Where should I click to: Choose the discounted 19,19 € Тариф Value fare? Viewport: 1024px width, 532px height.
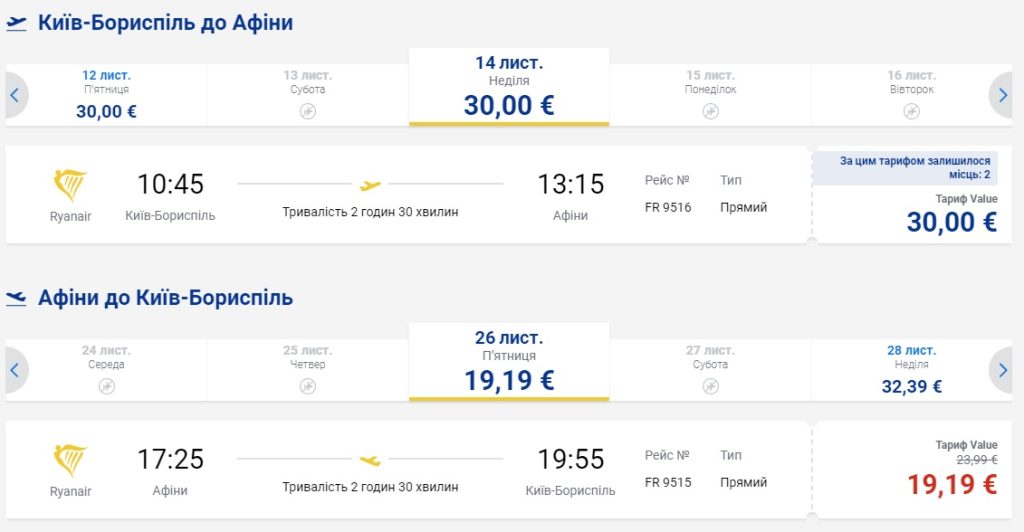point(951,485)
